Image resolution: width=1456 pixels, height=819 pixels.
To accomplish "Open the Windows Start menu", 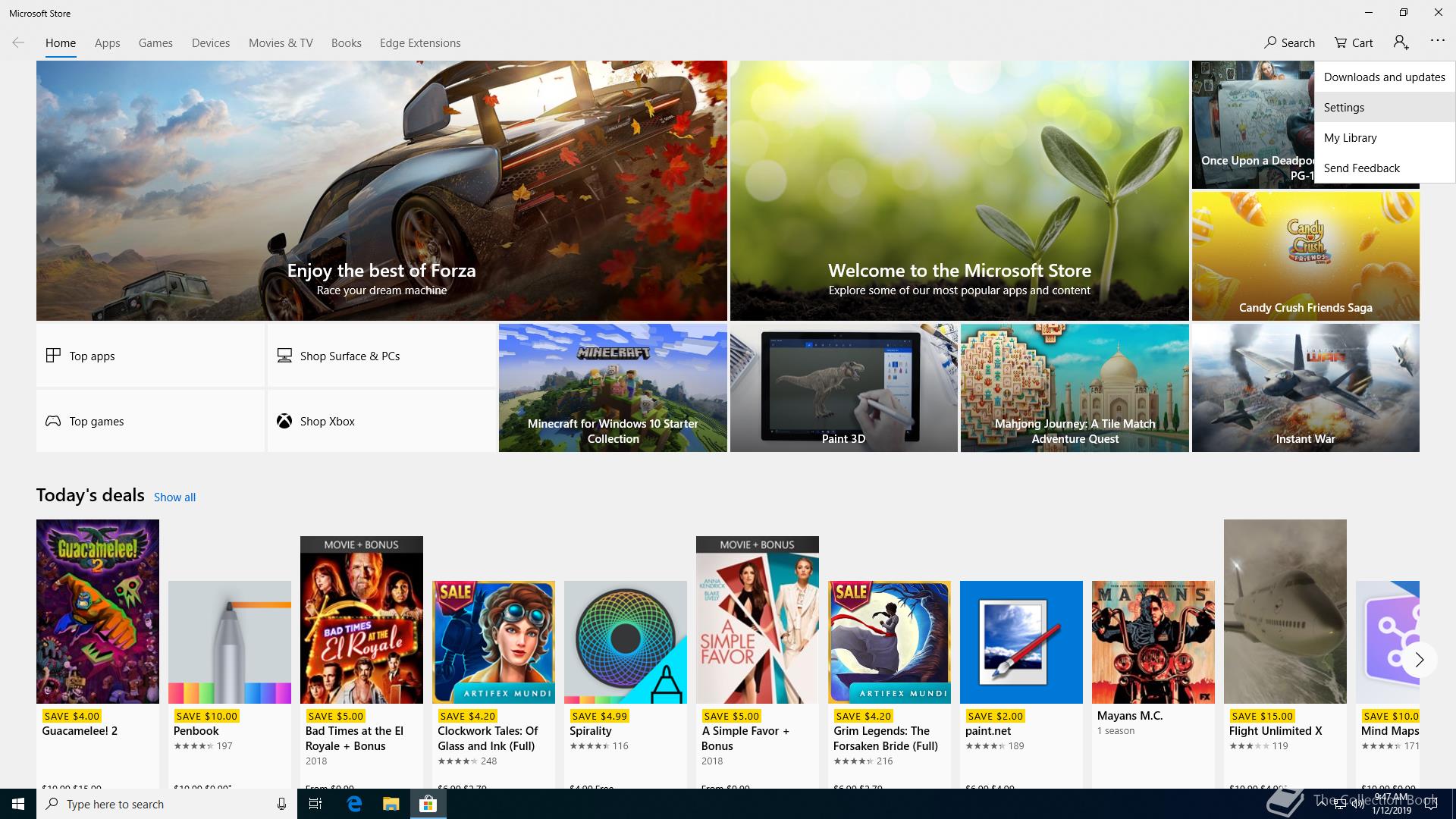I will [x=18, y=804].
